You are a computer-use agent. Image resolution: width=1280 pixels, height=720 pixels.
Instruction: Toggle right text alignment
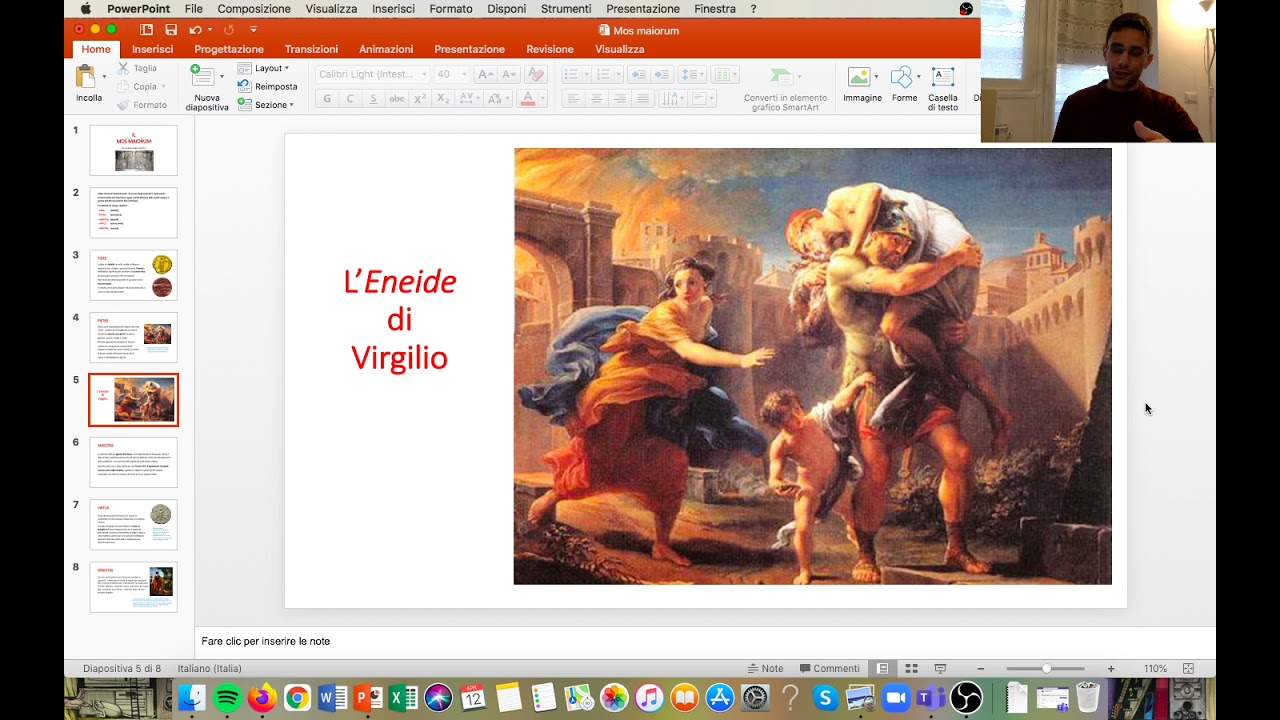(620, 98)
